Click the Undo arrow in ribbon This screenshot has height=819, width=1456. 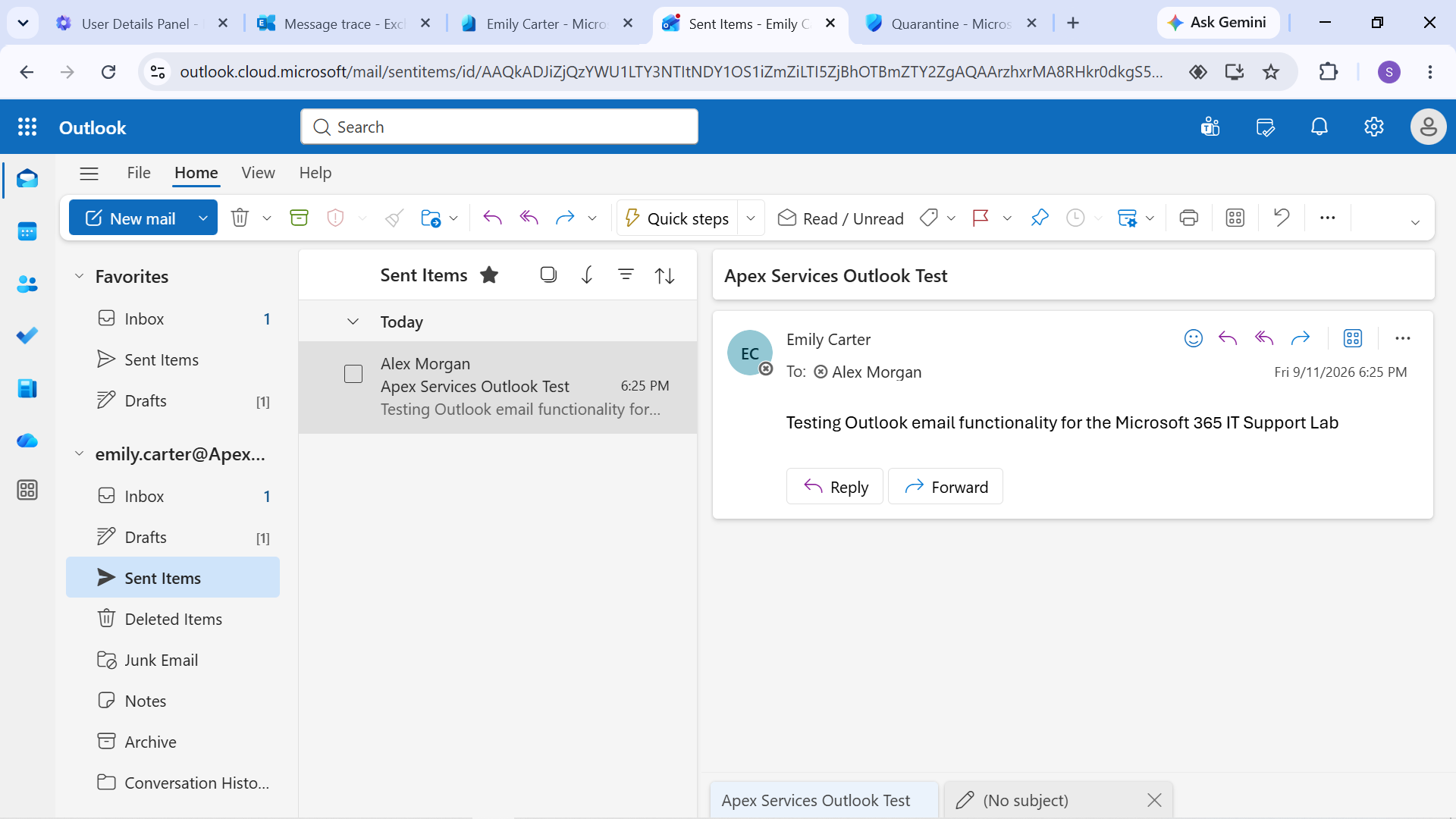coord(1282,218)
